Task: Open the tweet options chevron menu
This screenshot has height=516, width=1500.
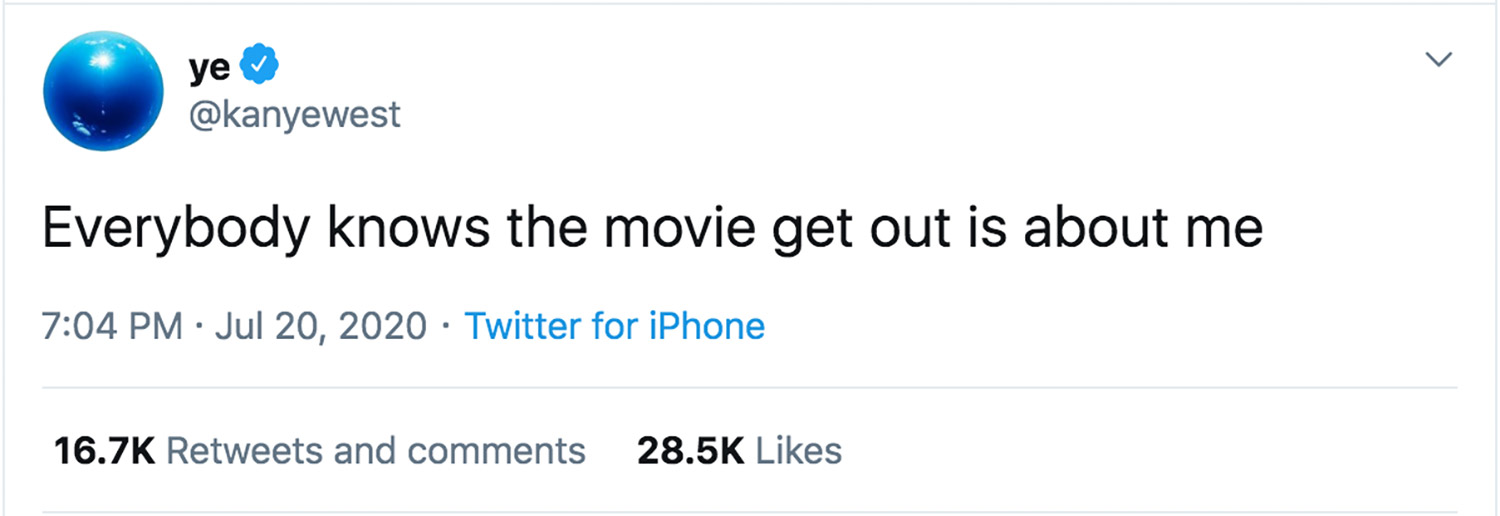Action: (1438, 60)
